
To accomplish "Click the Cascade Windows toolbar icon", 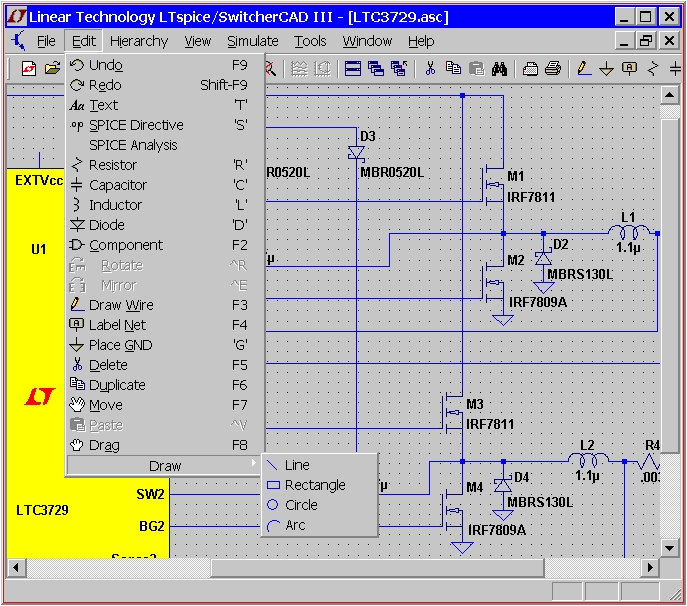I will (376, 69).
